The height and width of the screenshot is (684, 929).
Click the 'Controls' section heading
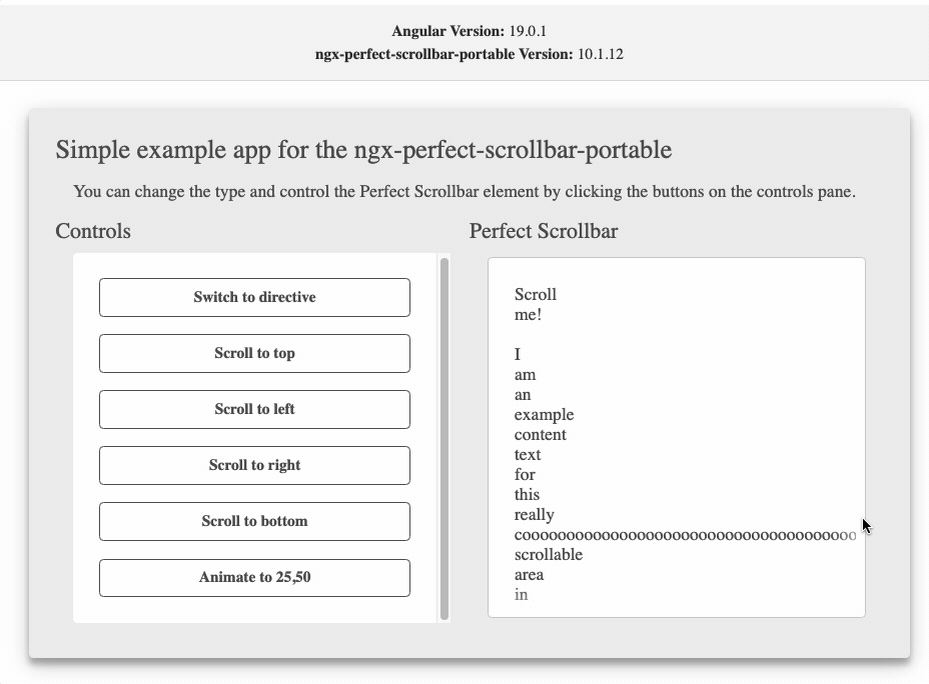[93, 231]
